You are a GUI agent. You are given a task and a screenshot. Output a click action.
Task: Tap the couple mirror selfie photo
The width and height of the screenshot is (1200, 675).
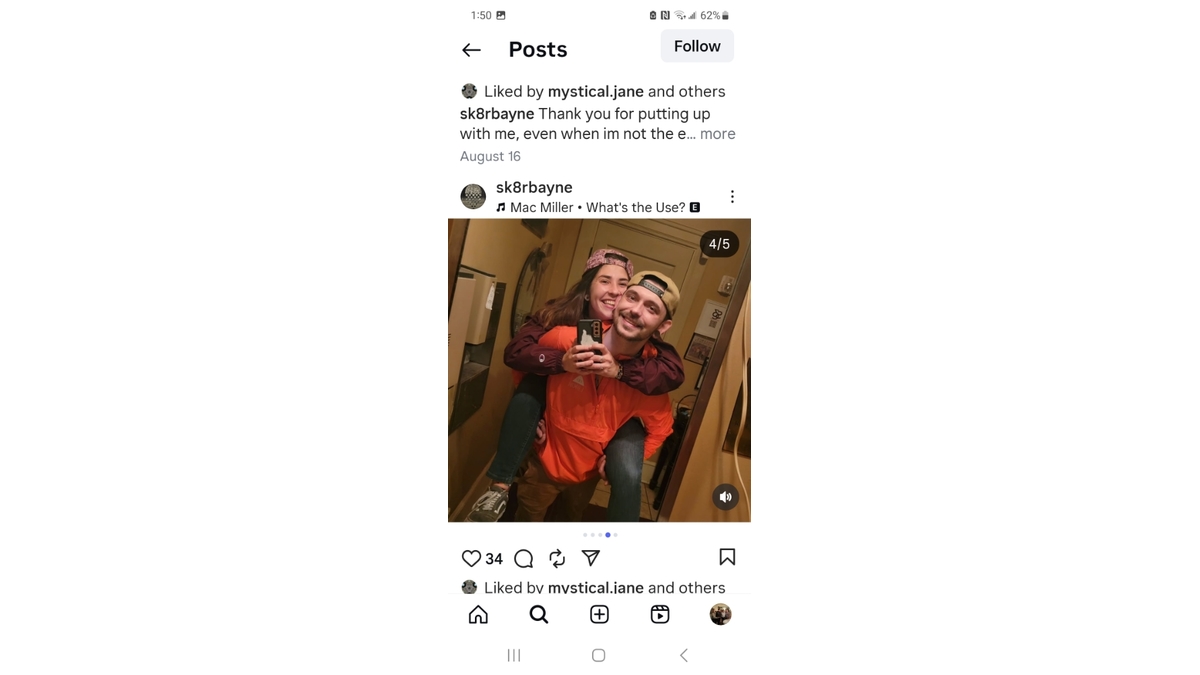599,370
